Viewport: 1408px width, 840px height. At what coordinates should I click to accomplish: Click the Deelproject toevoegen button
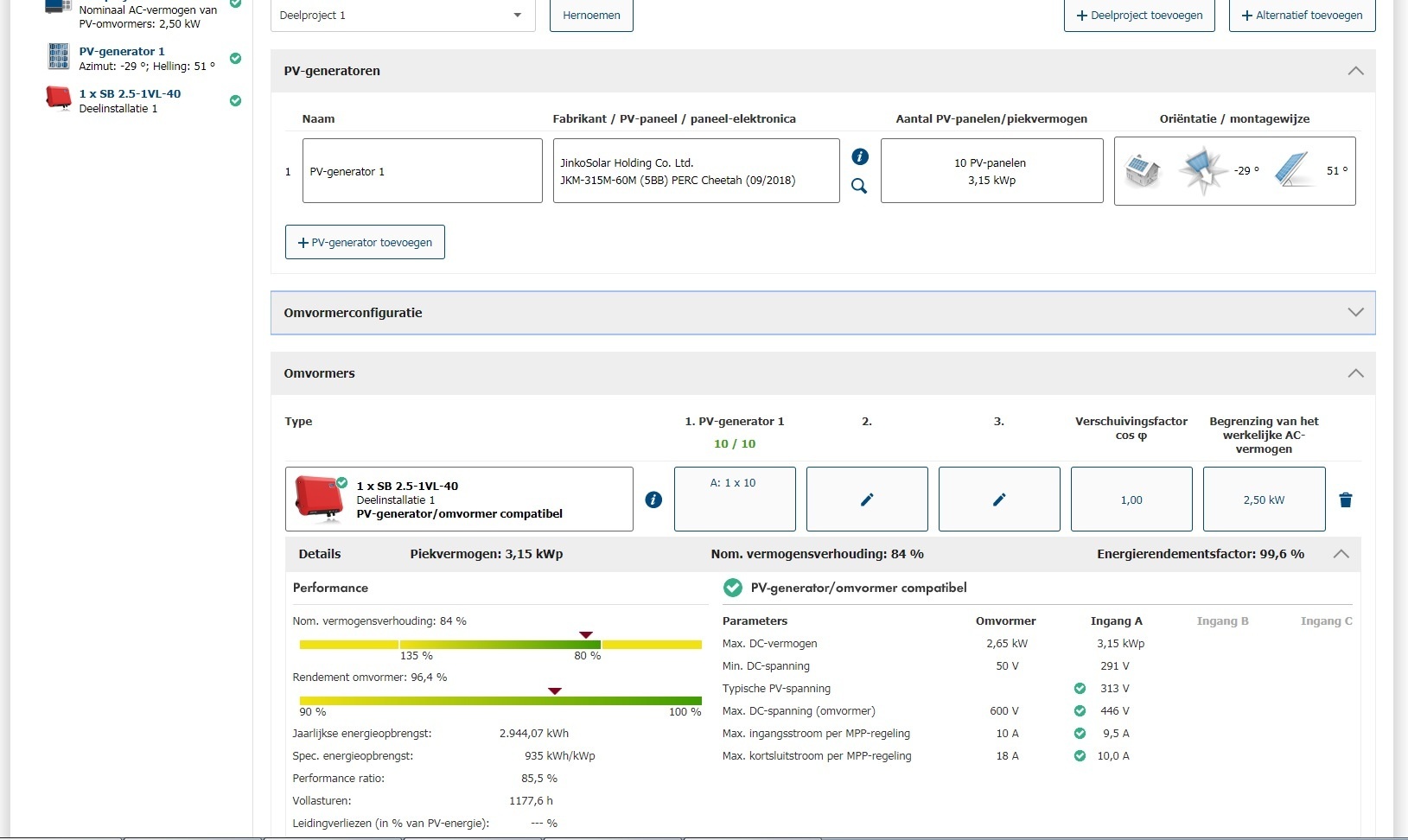(x=1138, y=16)
